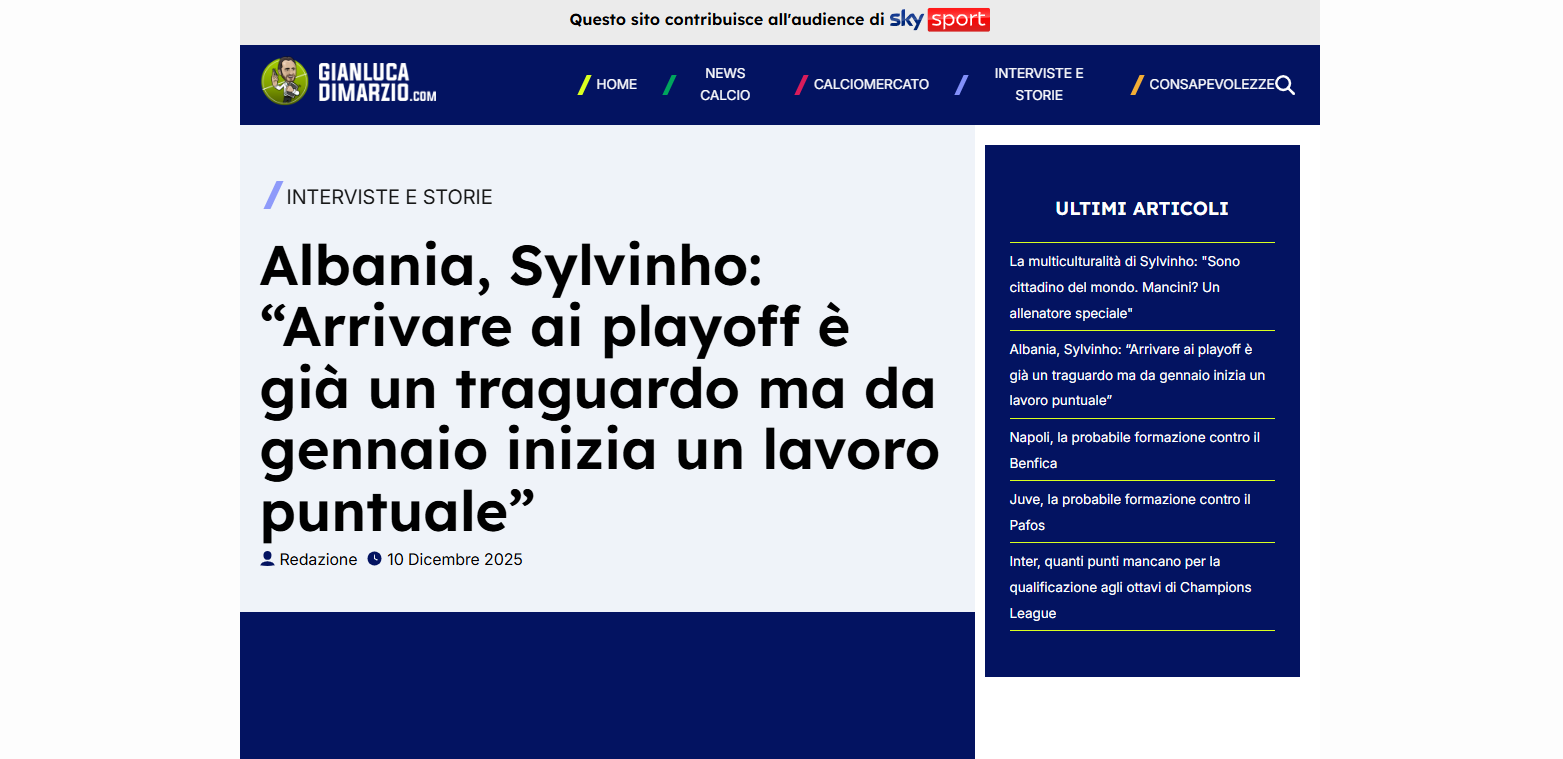This screenshot has width=1563, height=759.
Task: Click the person icon next to Redazione
Action: [267, 558]
